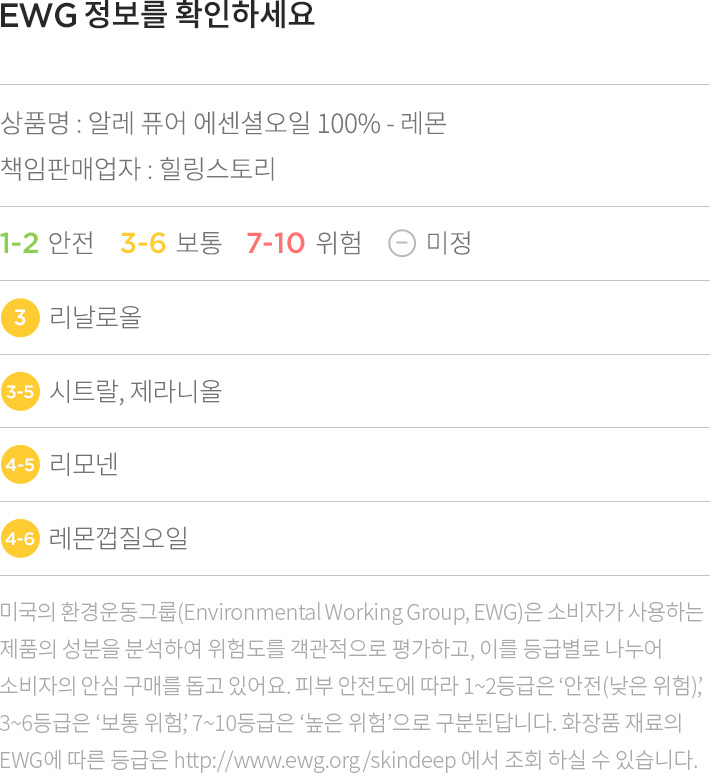Select the 시트랄, 제라니올 ingredient row

click(x=355, y=391)
